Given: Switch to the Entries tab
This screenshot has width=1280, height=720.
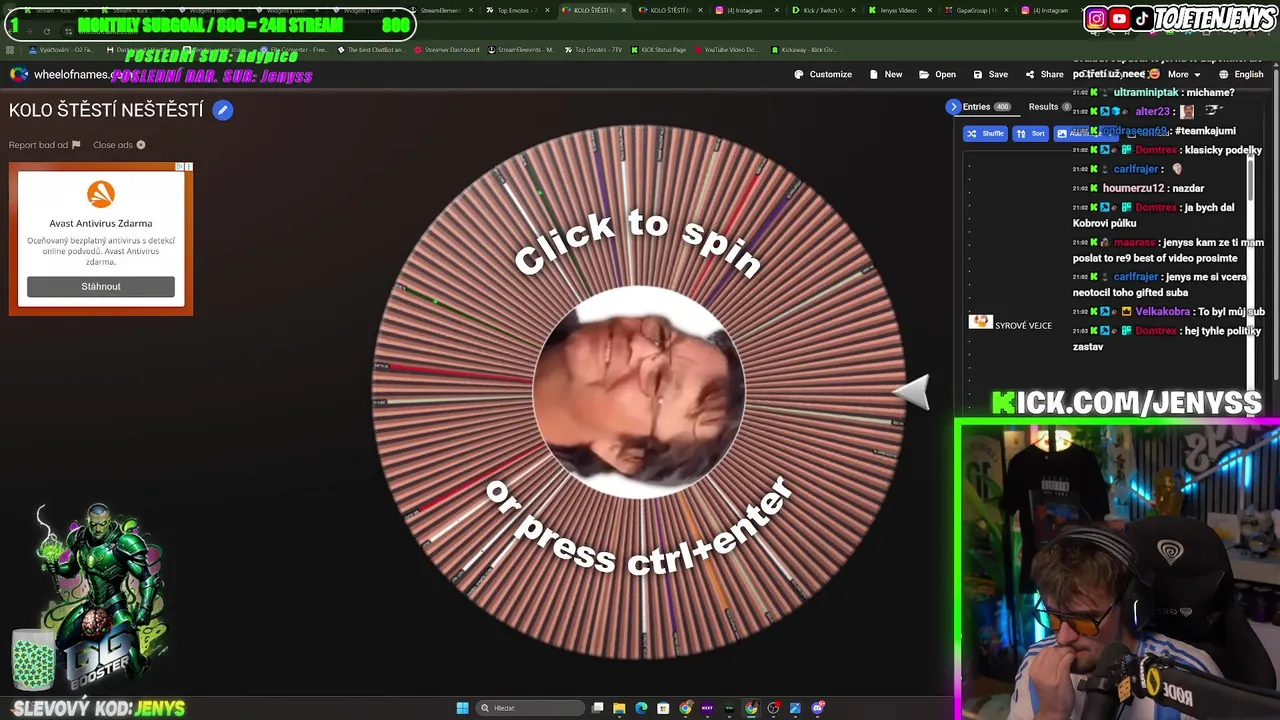Looking at the screenshot, I should tap(986, 107).
